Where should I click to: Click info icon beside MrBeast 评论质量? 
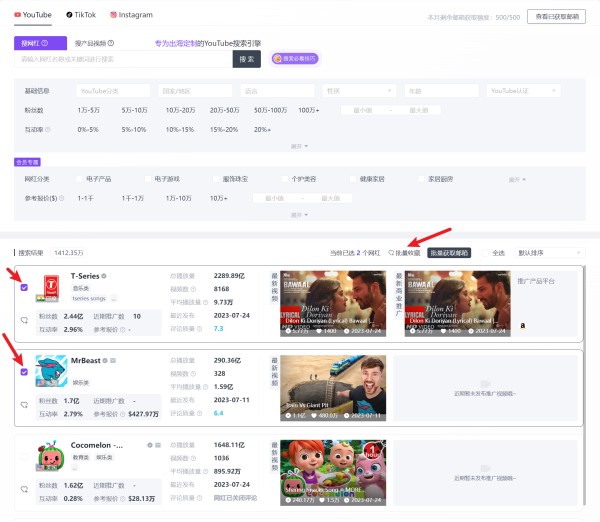coord(199,413)
